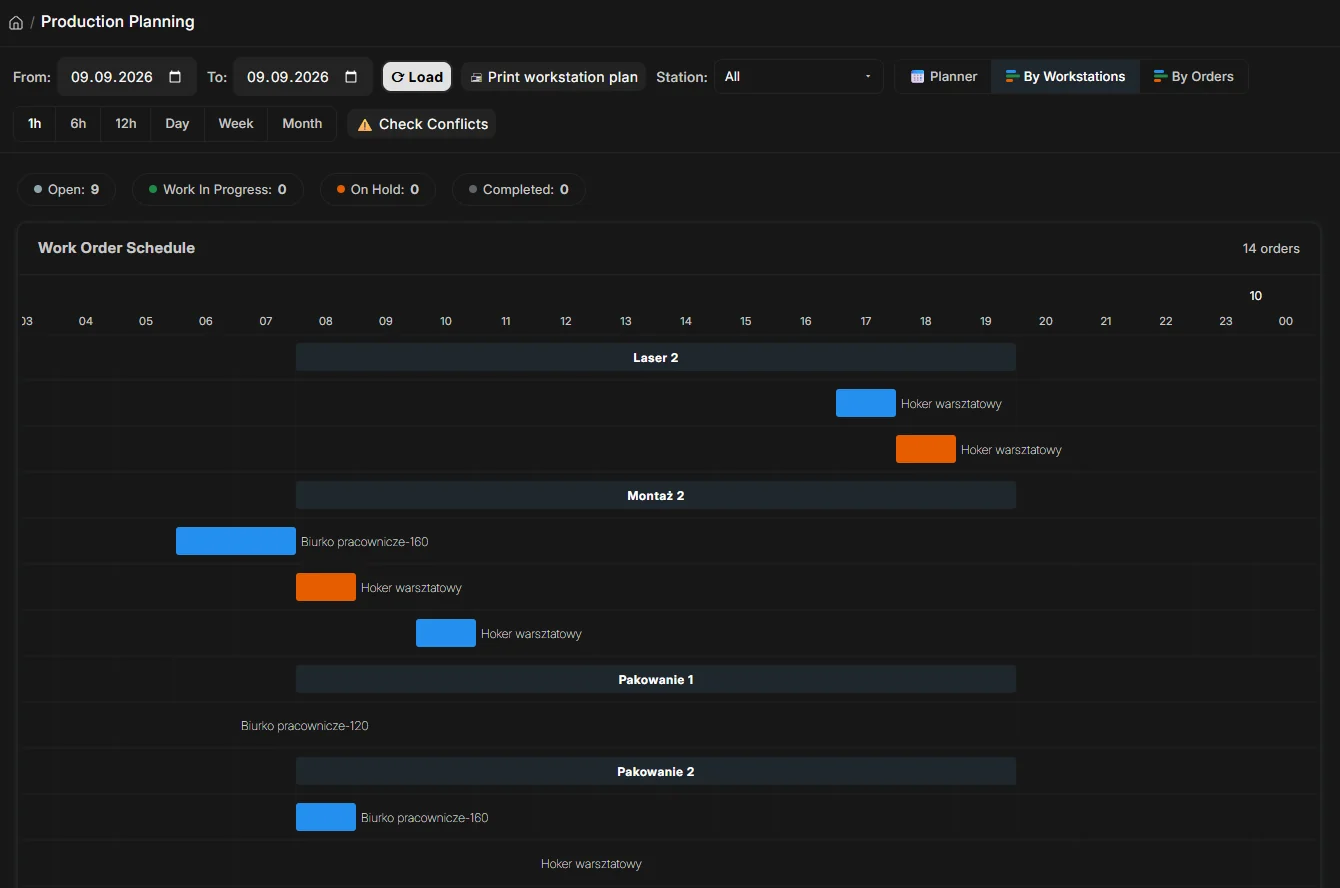Open the To date calendar picker icon
Viewport: 1340px width, 888px height.
[x=351, y=77]
